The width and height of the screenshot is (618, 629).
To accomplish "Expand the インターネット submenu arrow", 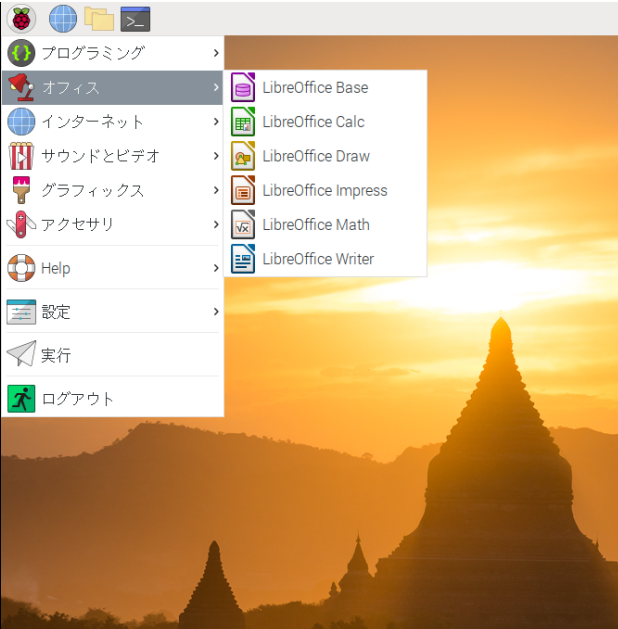I will click(x=216, y=122).
